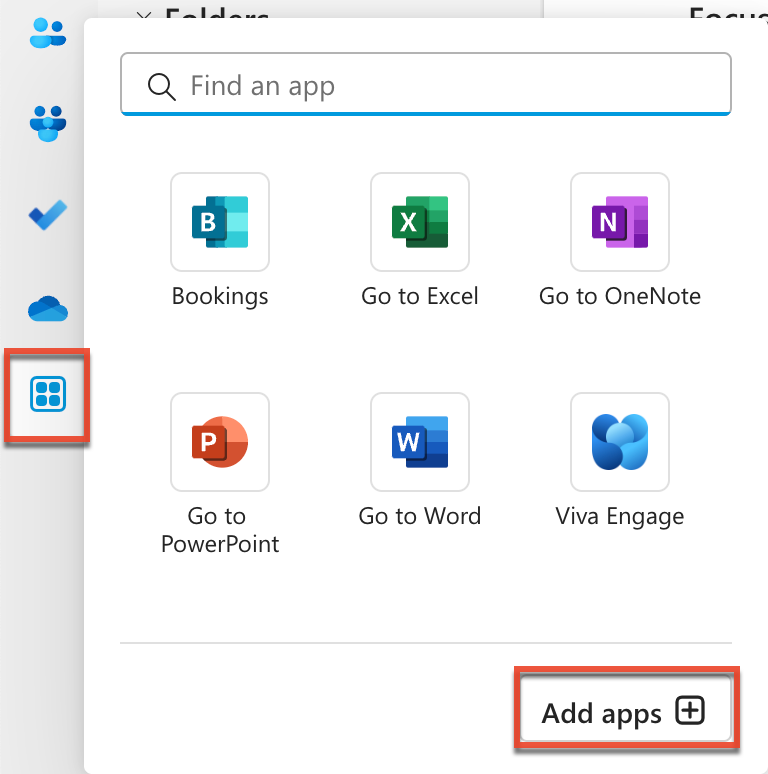Launch Word via its blue icon
768x774 pixels.
pyautogui.click(x=420, y=442)
